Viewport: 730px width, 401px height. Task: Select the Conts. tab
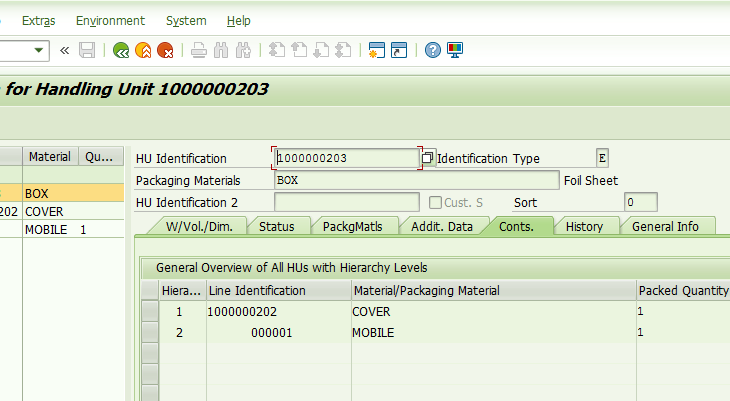516,226
